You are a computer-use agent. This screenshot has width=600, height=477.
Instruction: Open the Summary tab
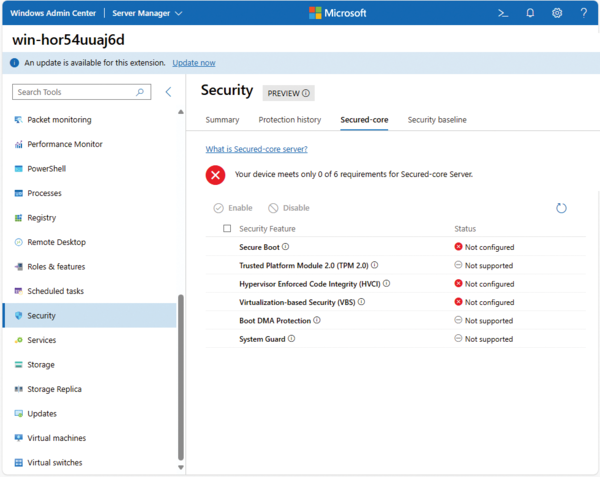[x=222, y=120]
